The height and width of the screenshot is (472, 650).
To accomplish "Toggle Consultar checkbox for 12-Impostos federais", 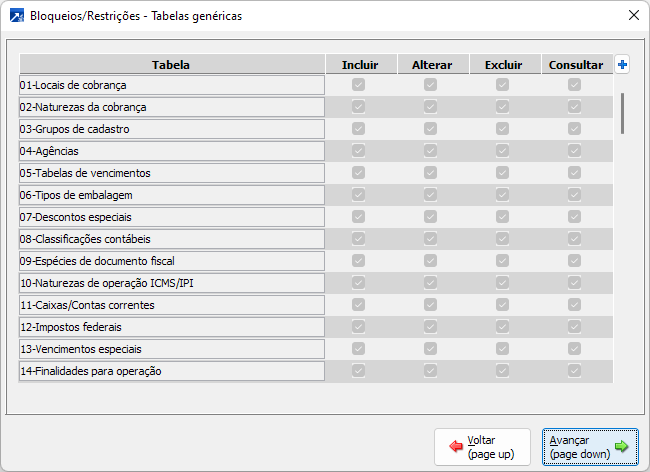I will [x=575, y=327].
